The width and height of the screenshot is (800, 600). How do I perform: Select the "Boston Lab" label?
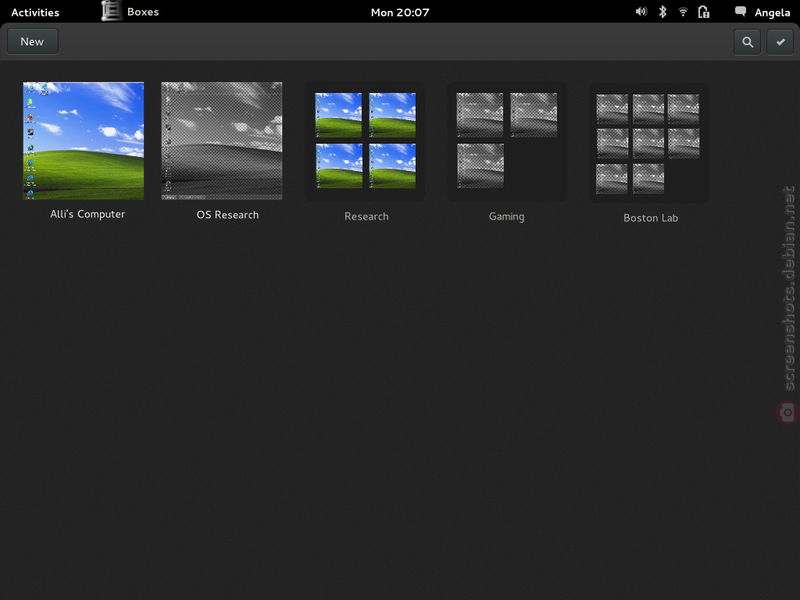coord(651,218)
